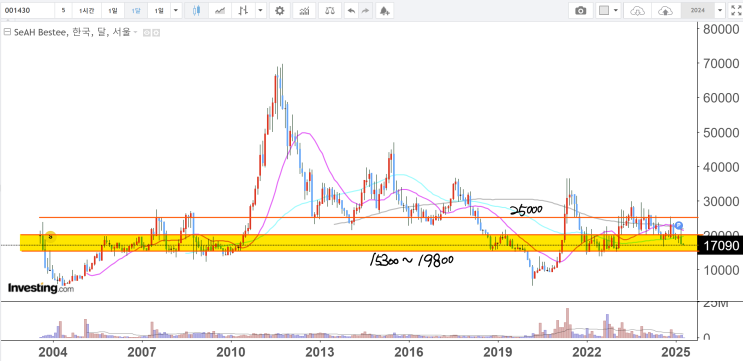The width and height of the screenshot is (743, 361).
Task: Click the second small legend icon
Action: 156,33
